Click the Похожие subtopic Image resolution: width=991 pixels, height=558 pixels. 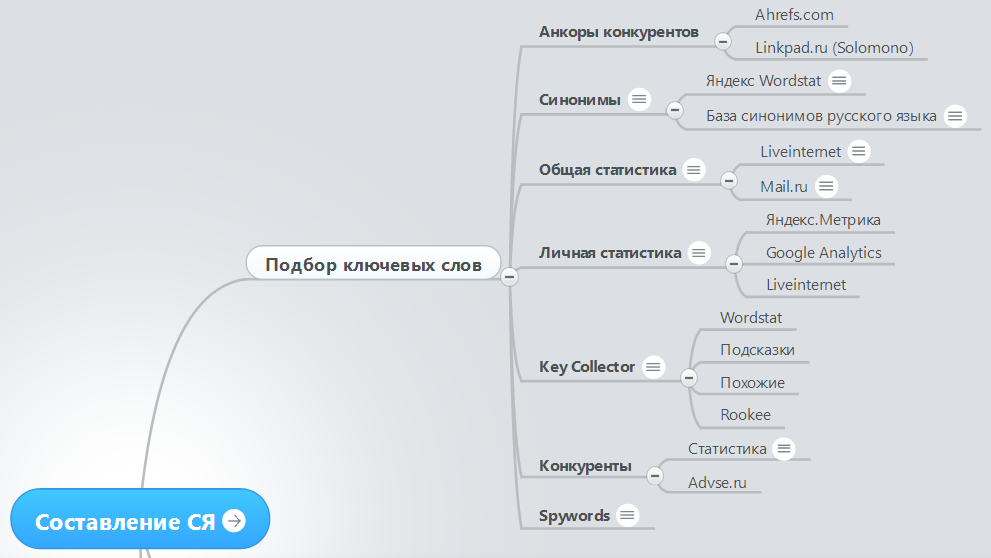[752, 383]
